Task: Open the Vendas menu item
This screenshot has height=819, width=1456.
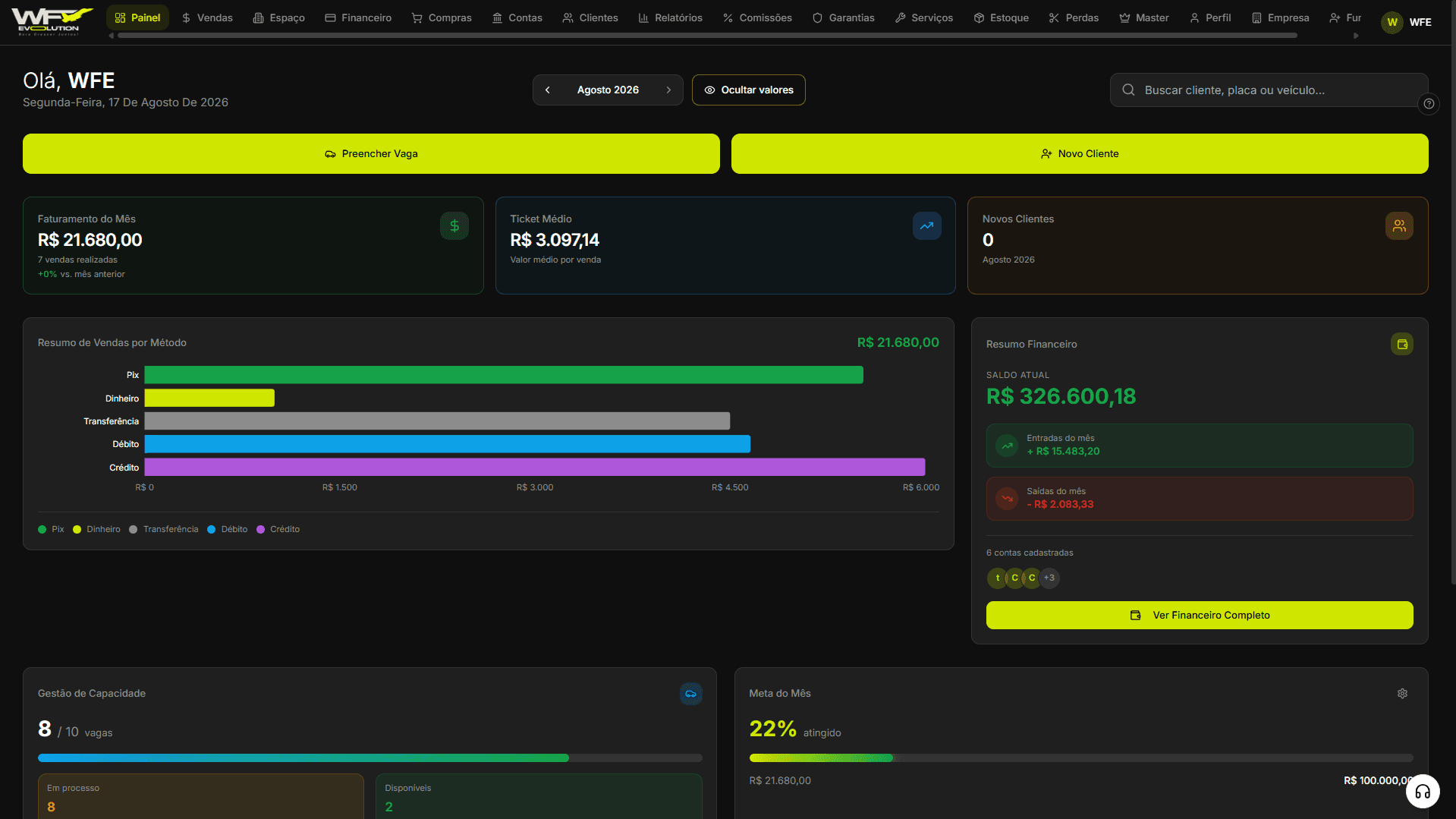Action: tap(207, 17)
